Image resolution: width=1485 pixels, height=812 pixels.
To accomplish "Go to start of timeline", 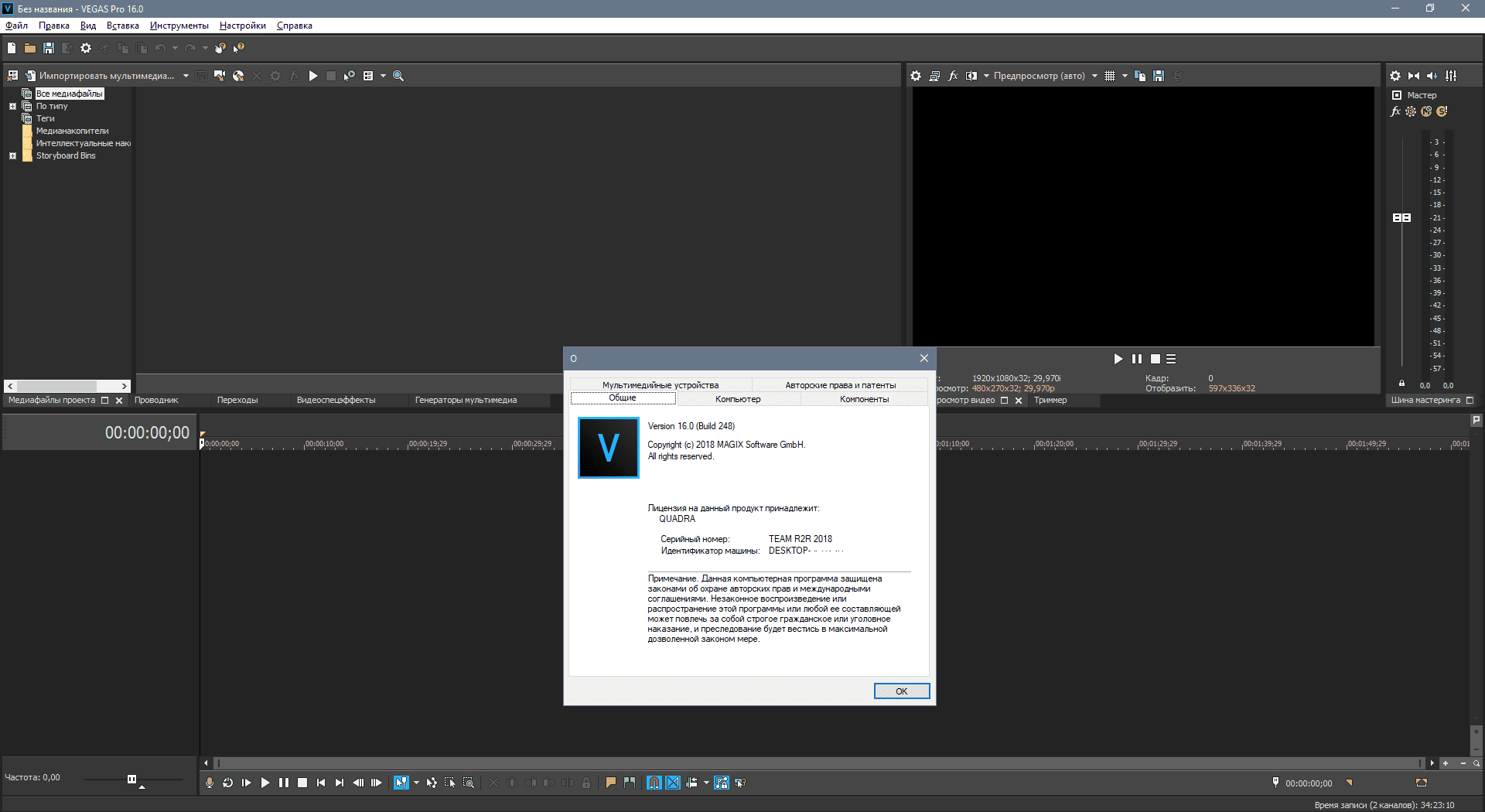I will coord(321,783).
